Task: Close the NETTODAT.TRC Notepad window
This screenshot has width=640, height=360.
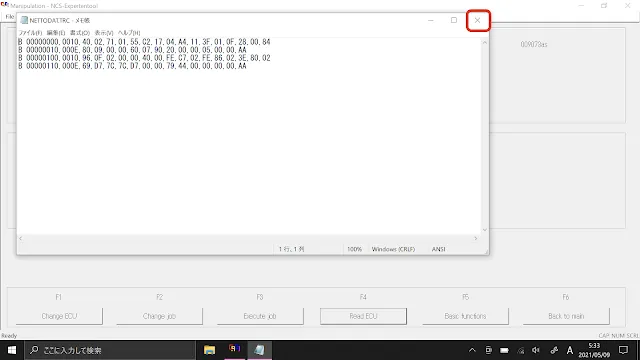Action: tap(478, 20)
